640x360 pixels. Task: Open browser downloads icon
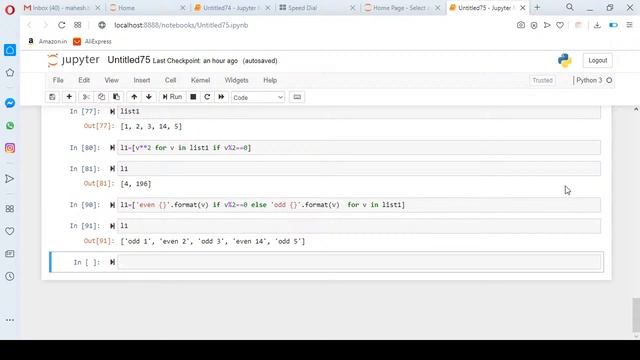click(x=597, y=25)
